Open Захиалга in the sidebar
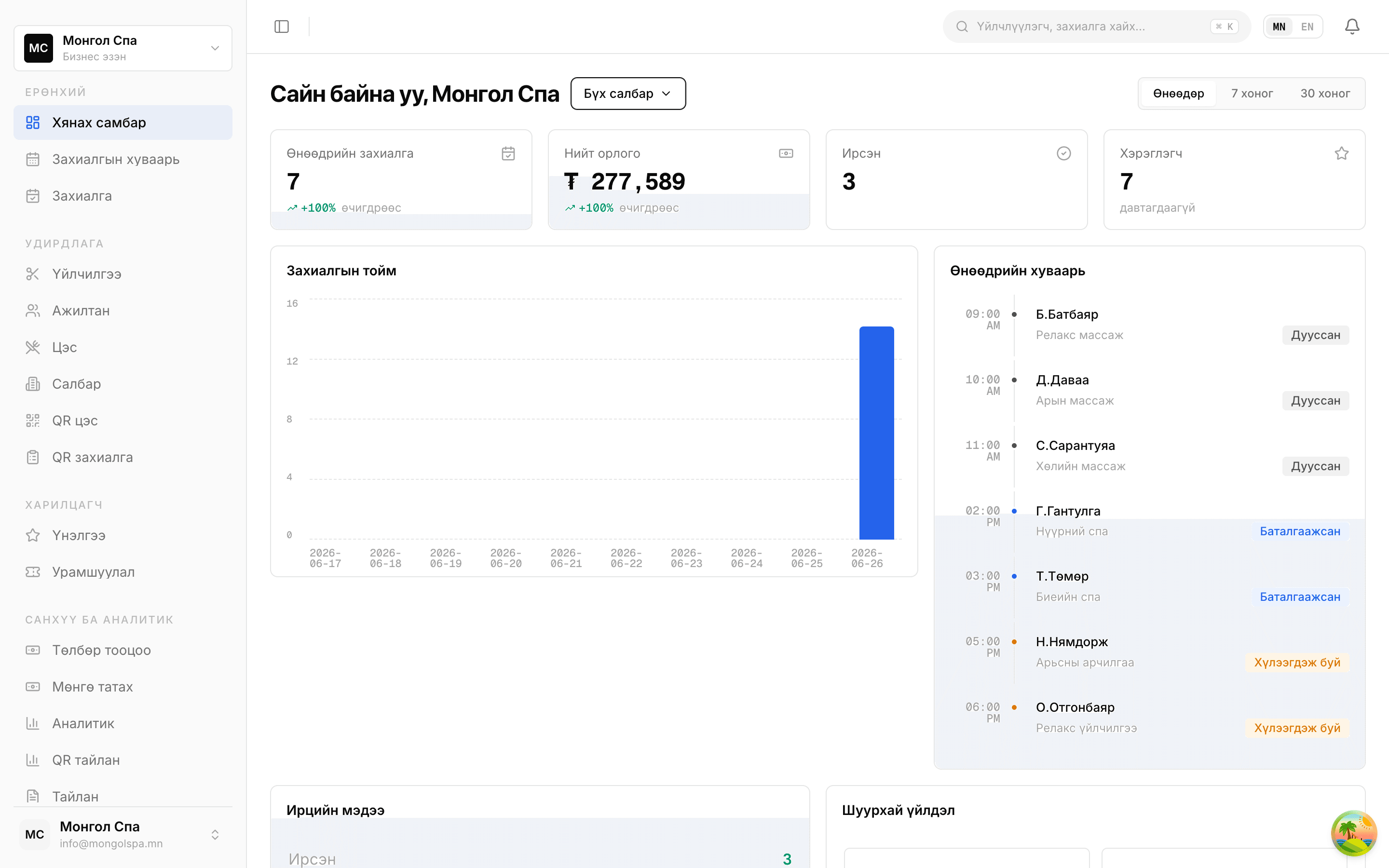1389x868 pixels. pos(123,196)
